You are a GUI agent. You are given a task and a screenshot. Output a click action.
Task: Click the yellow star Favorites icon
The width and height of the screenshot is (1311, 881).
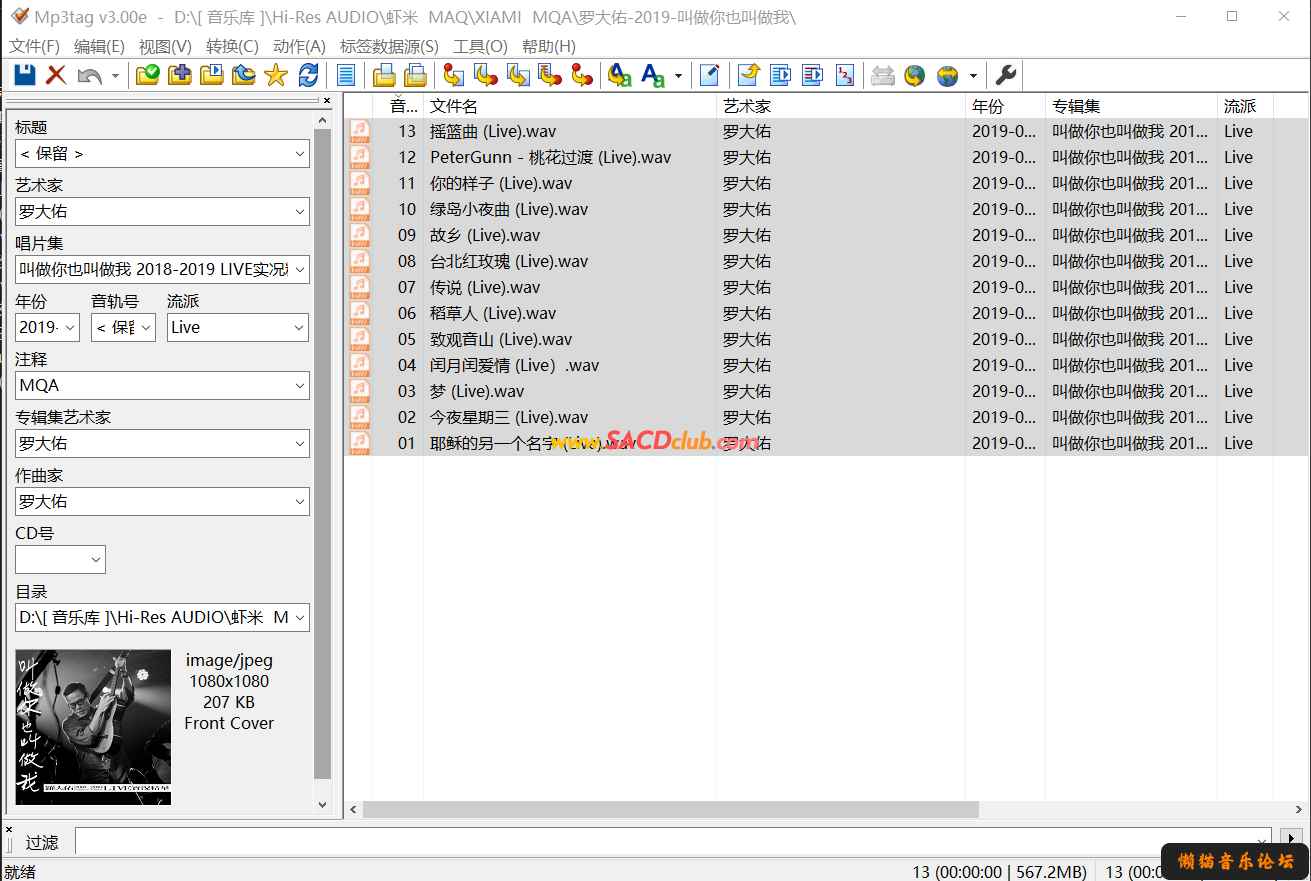tap(276, 75)
